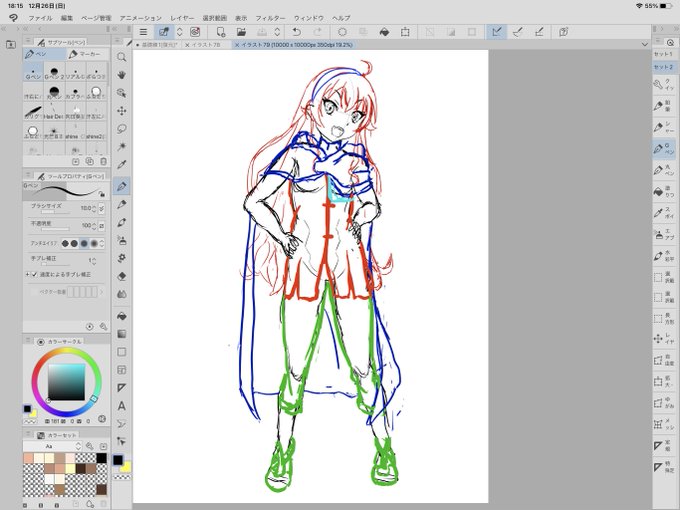Screen dimensions: 680x510
Task: Open the アニメーション menu
Action: pos(141,18)
